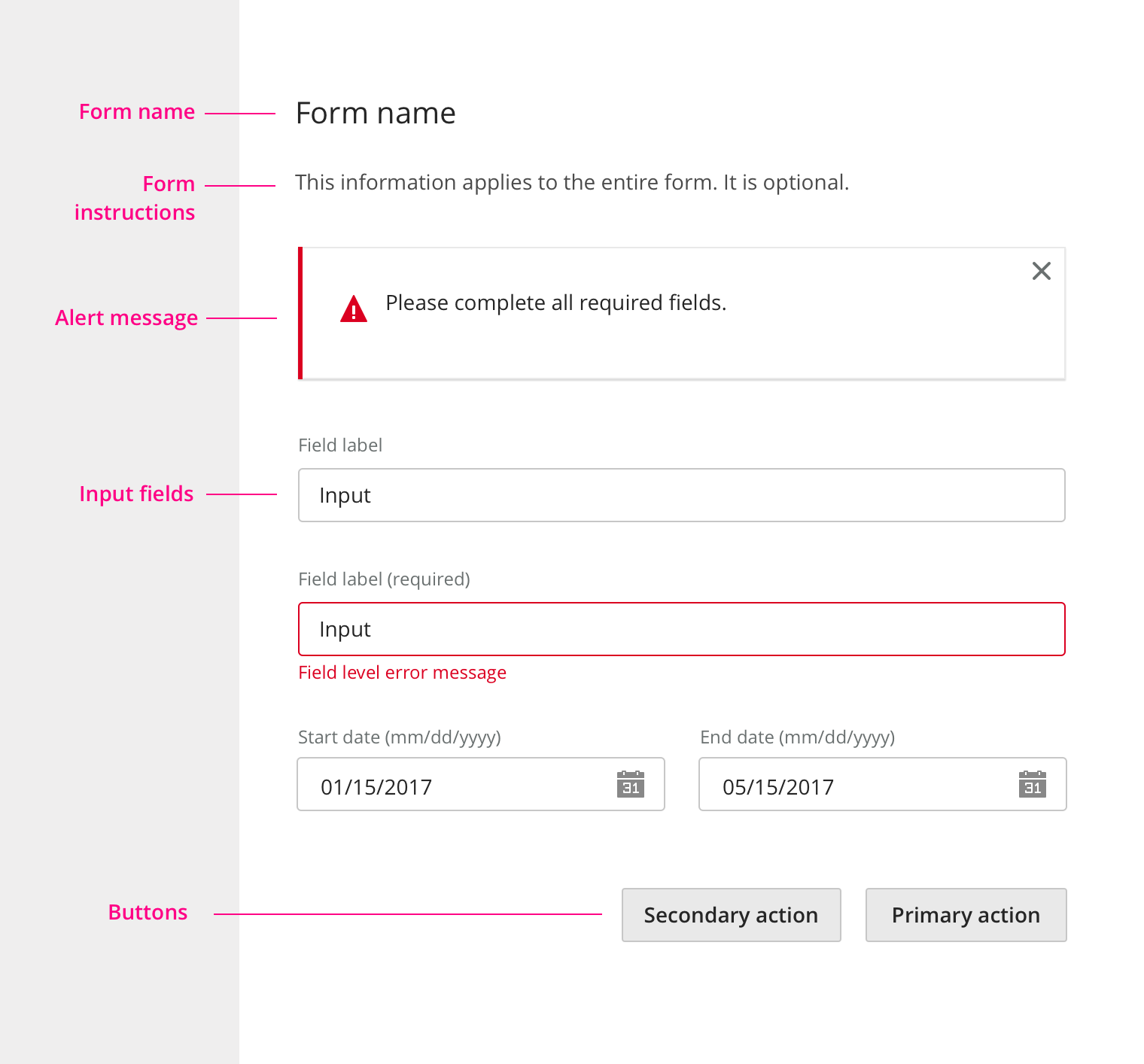Click the 'Please complete all required fields' text
Viewport: 1144px width, 1064px height.
pos(555,302)
